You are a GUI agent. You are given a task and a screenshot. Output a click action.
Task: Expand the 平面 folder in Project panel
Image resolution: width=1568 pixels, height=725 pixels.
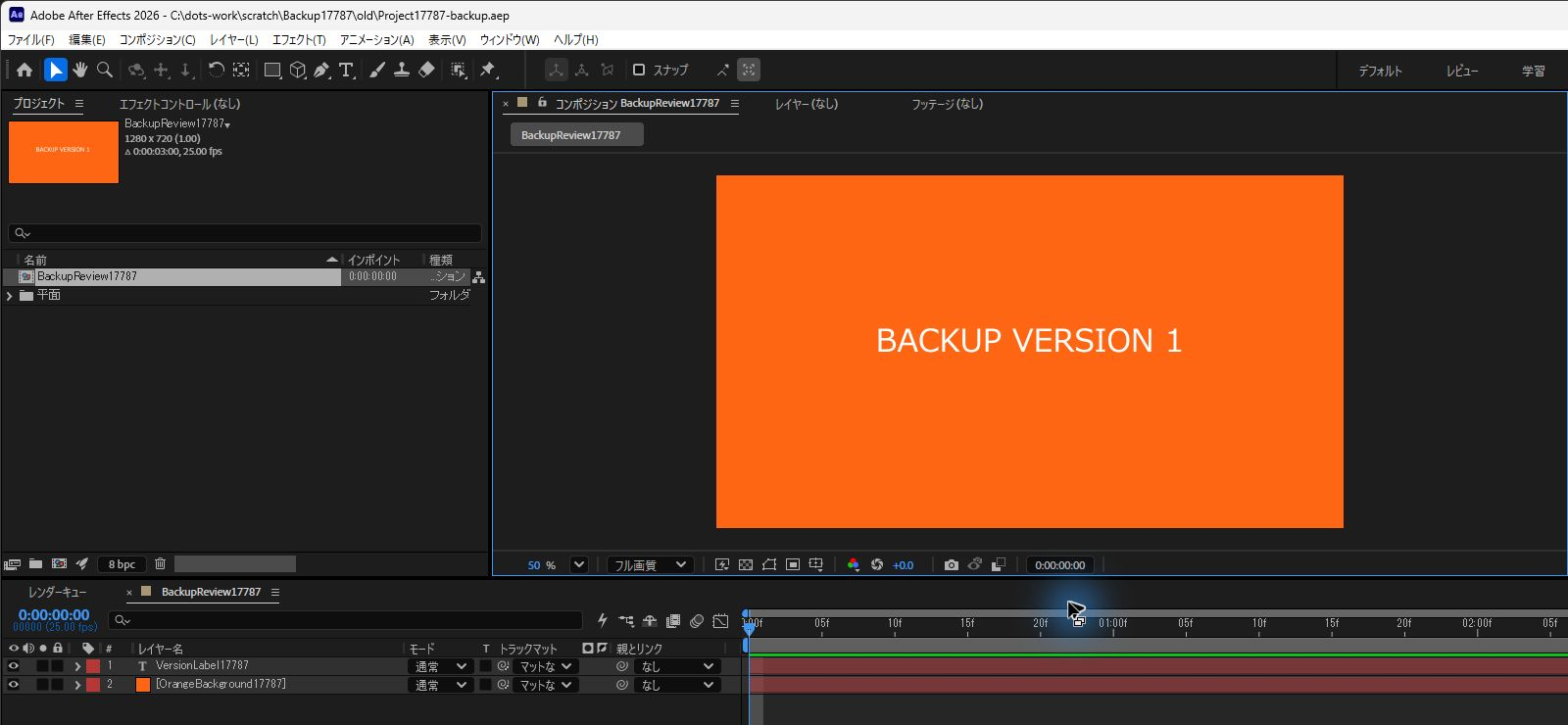point(10,296)
